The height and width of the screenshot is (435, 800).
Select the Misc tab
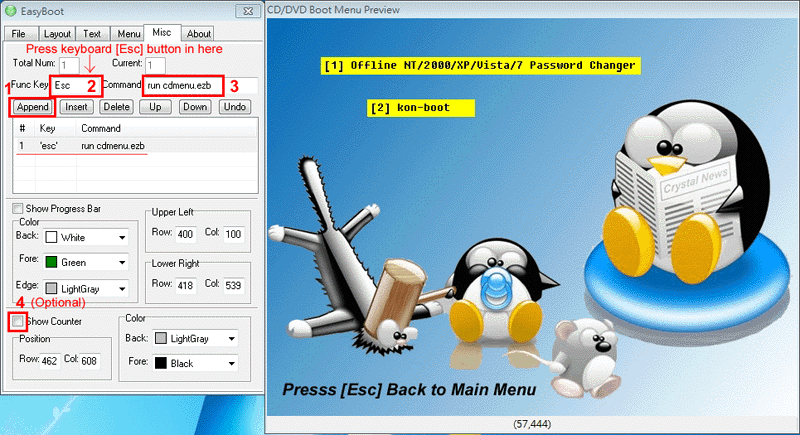pos(162,32)
